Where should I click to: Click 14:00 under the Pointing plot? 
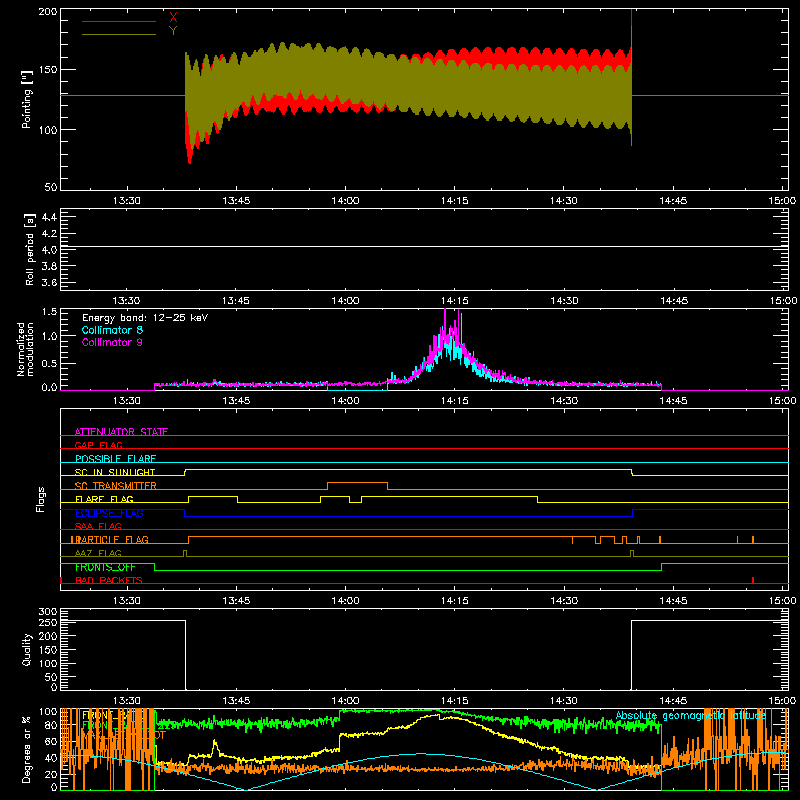click(345, 201)
